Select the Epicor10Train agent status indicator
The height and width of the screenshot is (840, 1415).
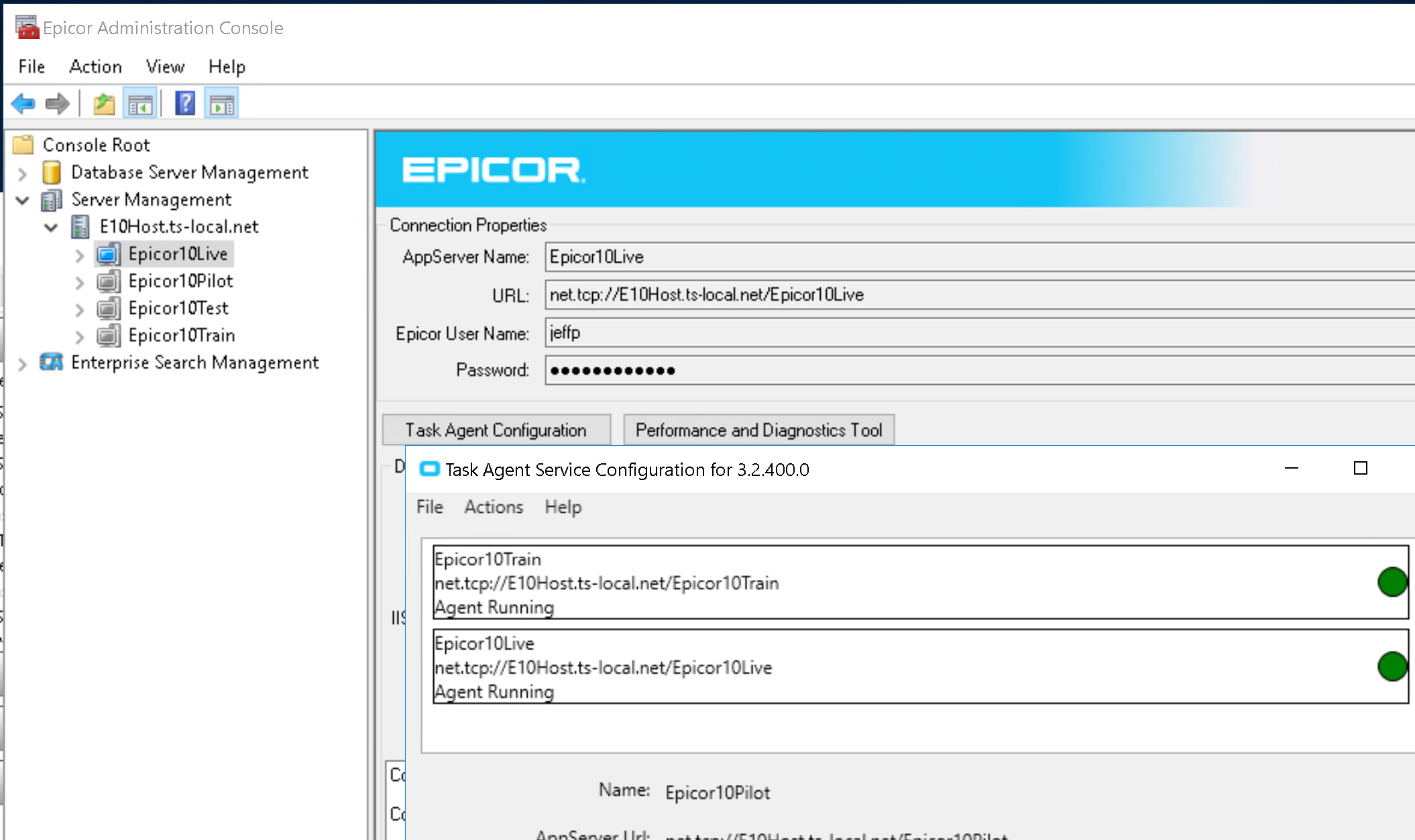1392,582
